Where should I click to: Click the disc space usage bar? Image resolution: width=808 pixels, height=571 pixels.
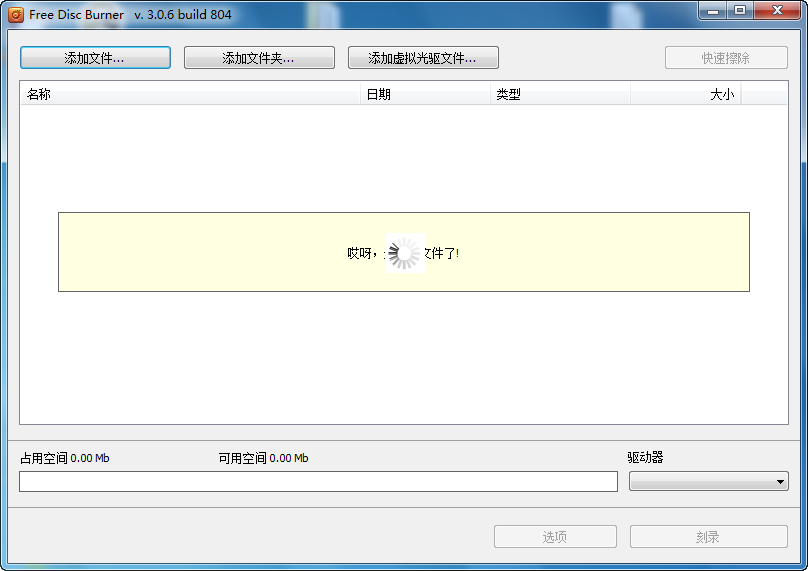point(318,481)
